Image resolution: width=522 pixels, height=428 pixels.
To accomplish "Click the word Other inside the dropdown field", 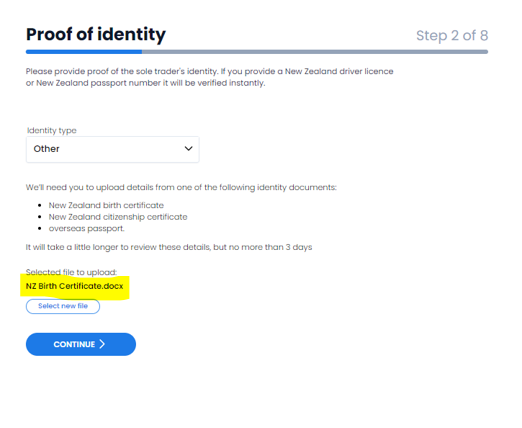I will (46, 149).
